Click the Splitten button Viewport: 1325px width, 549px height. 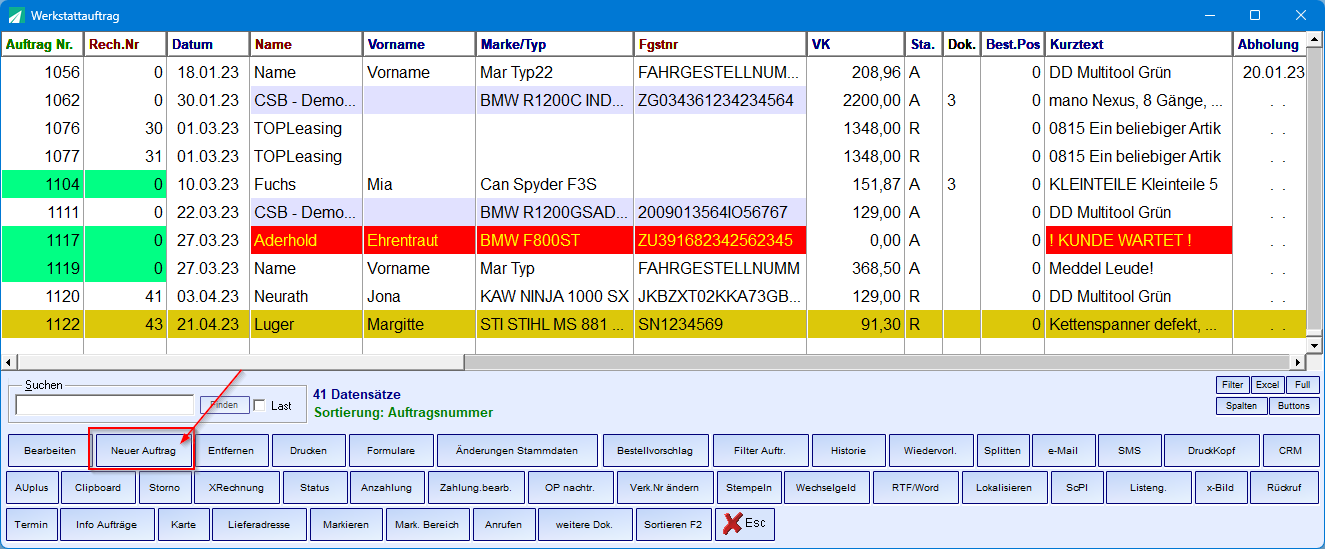(1003, 451)
